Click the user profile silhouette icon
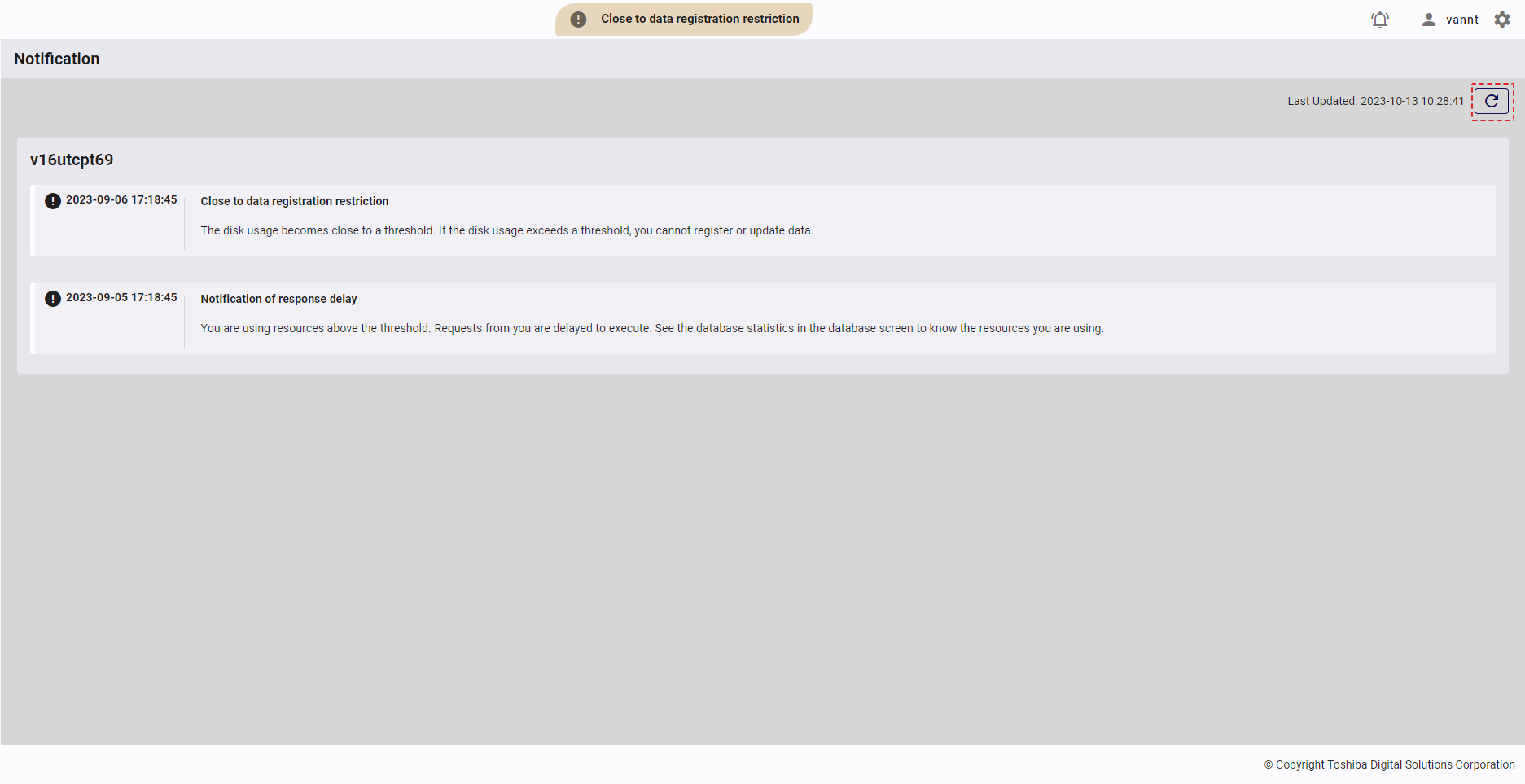This screenshot has height=784, width=1525. tap(1428, 20)
